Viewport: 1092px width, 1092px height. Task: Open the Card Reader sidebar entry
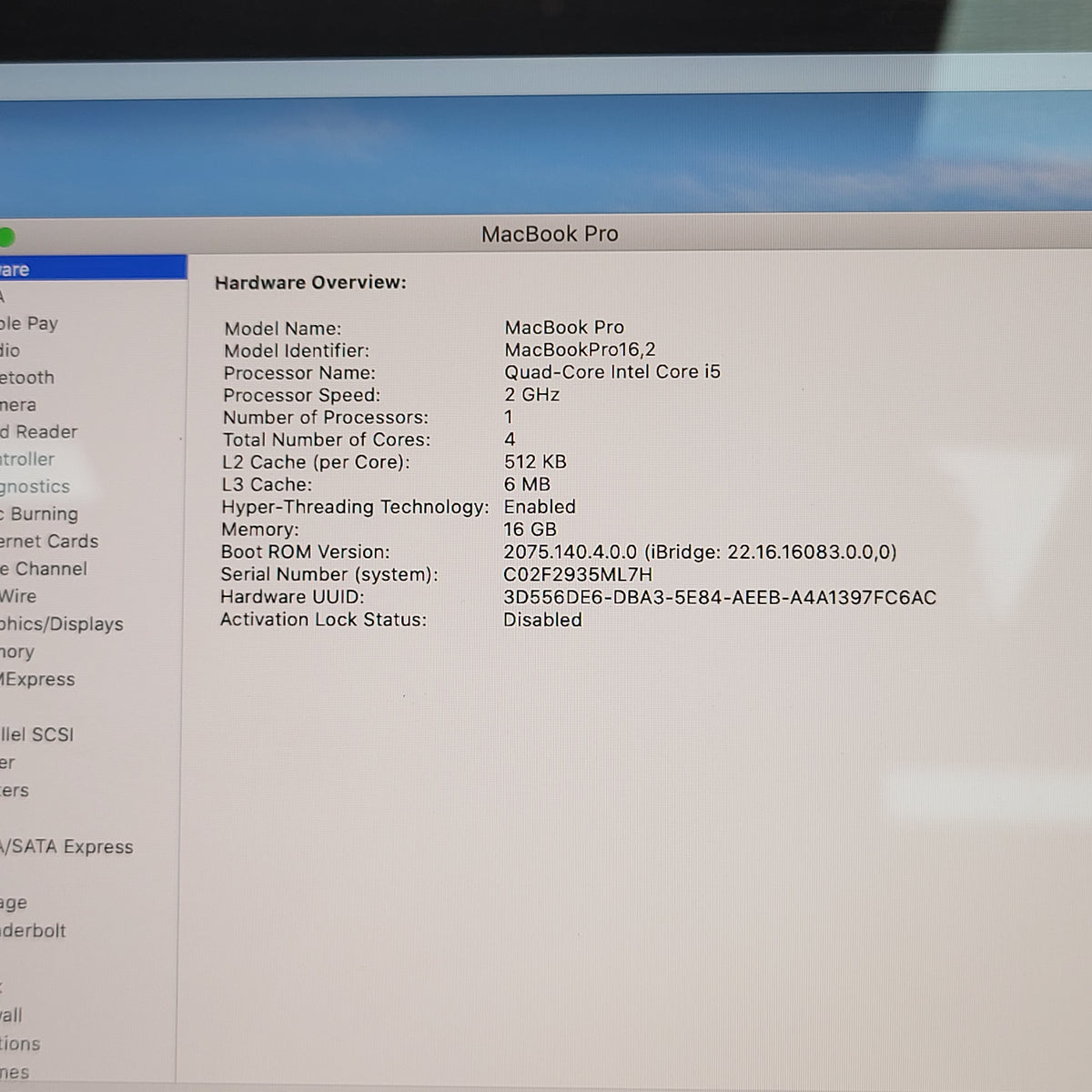pos(39,432)
